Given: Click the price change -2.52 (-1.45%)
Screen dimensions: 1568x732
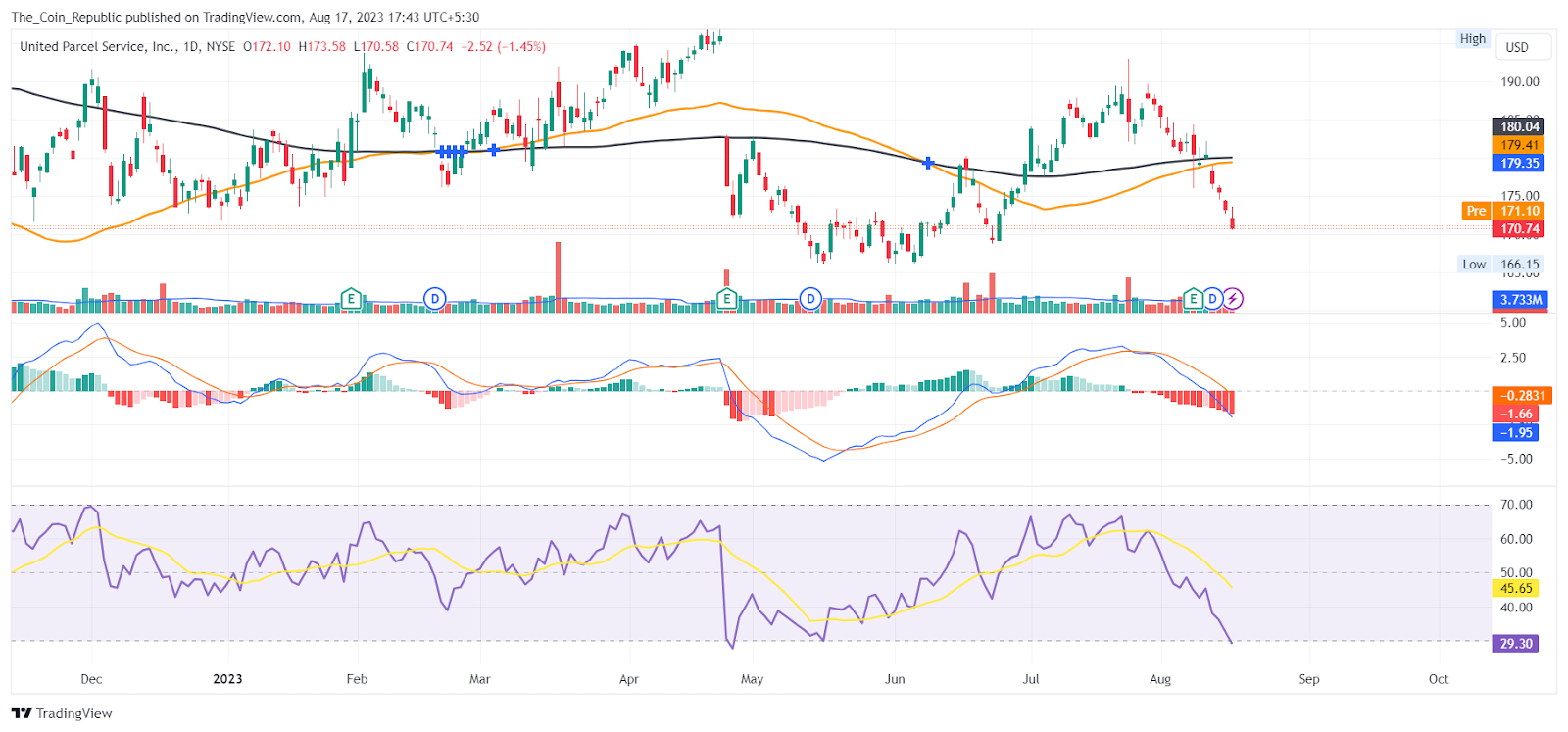Looking at the screenshot, I should tap(504, 46).
